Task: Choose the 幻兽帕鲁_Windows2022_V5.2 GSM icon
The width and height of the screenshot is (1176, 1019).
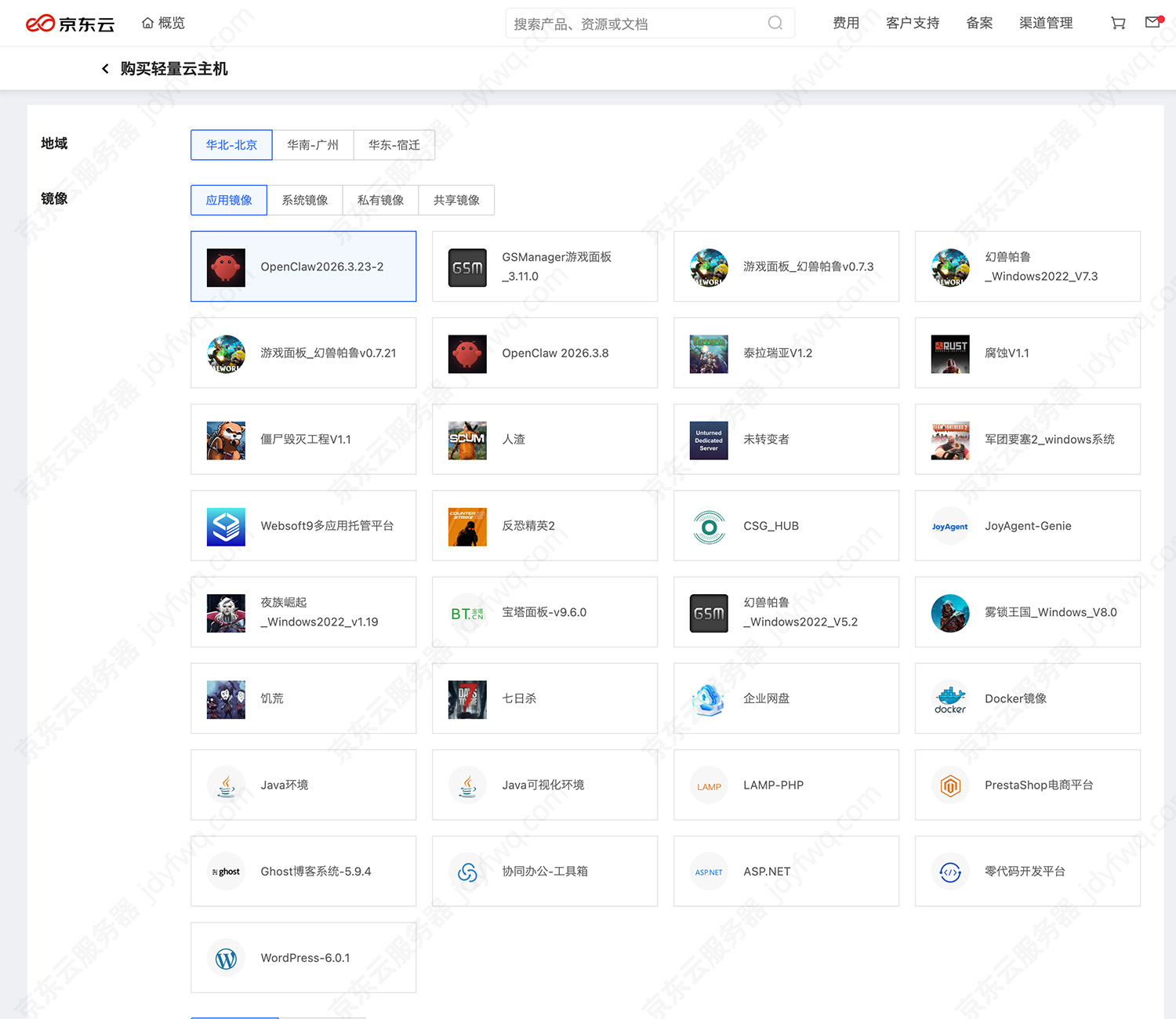Action: (709, 613)
